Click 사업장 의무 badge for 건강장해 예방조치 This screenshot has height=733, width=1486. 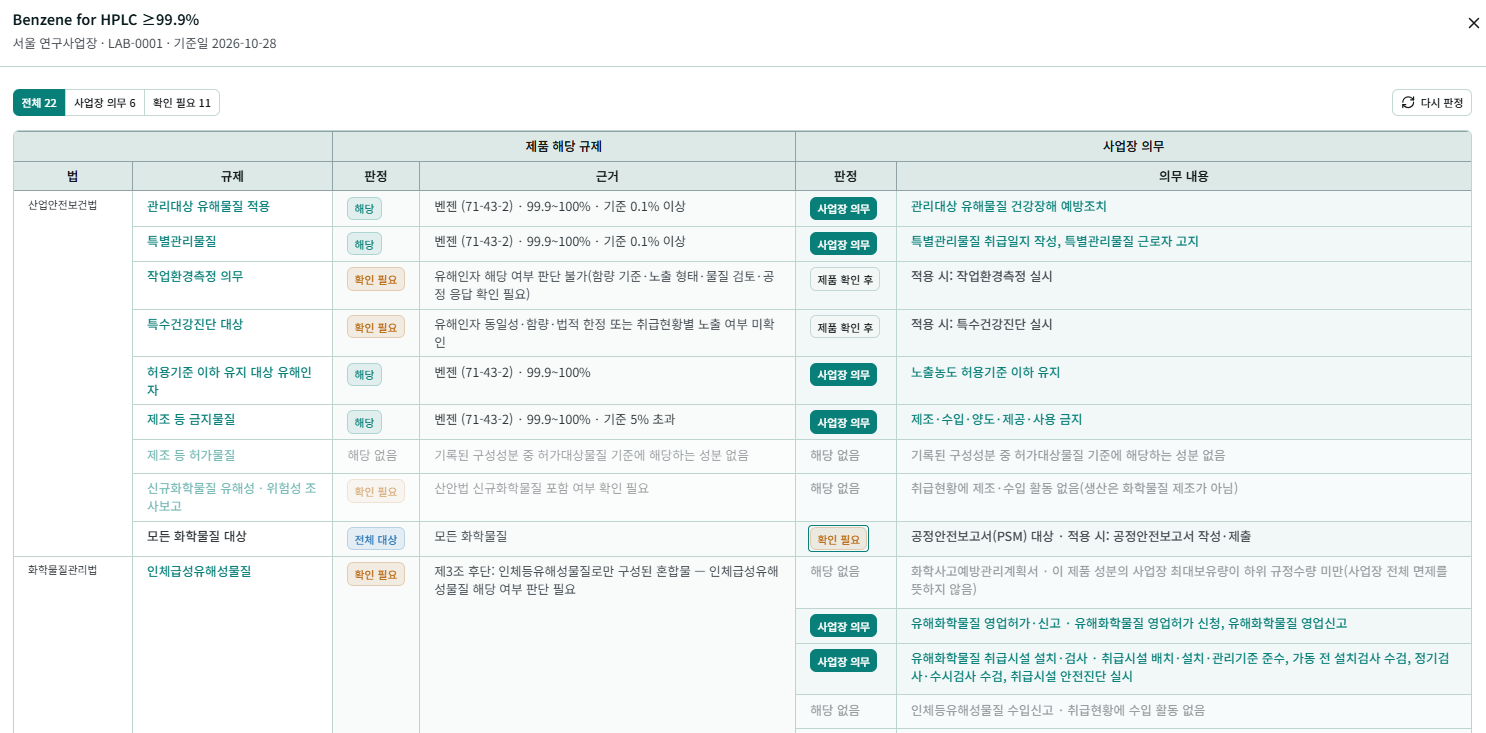pos(843,209)
